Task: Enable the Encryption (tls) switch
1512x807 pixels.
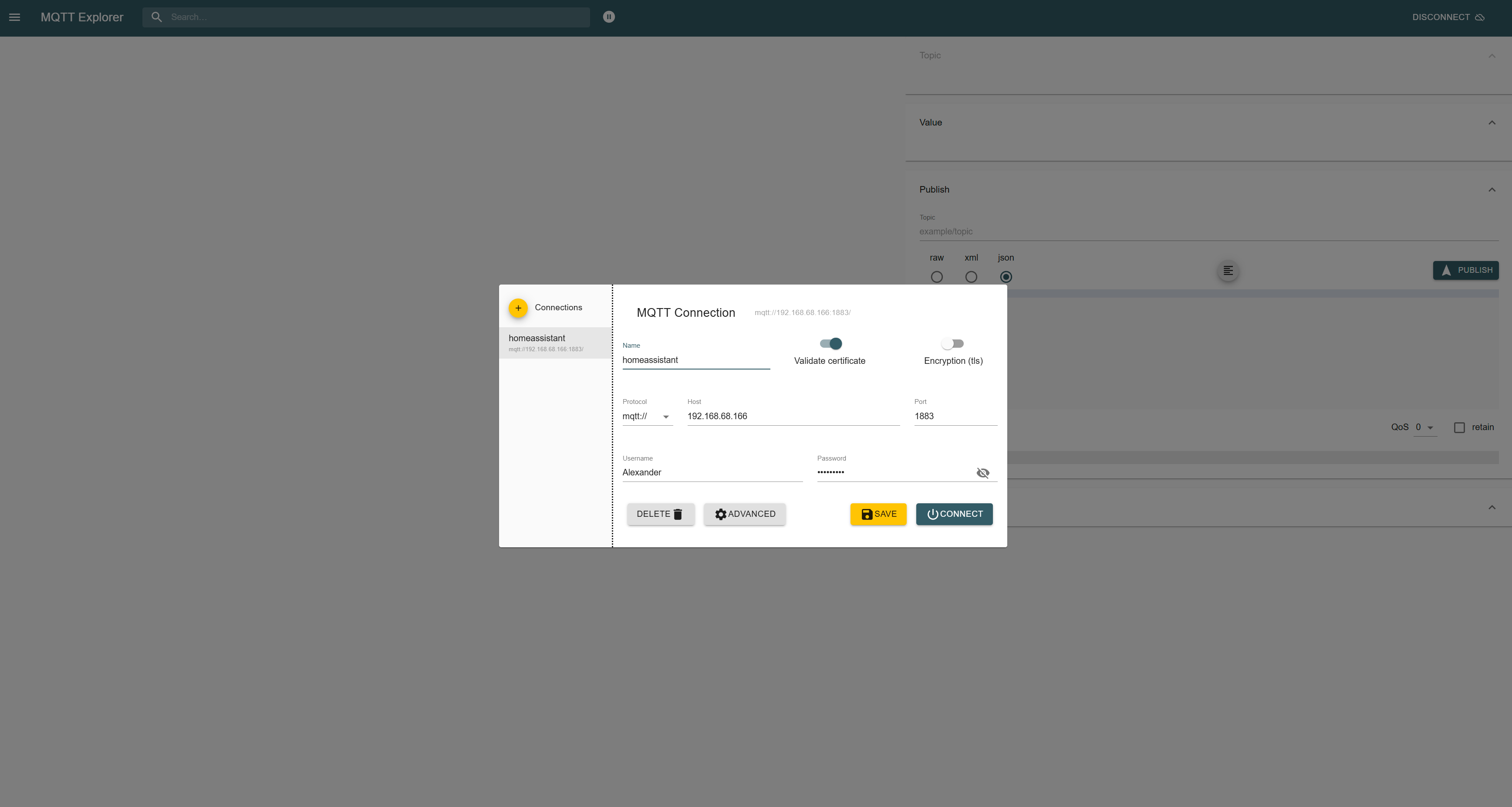Action: tap(952, 344)
